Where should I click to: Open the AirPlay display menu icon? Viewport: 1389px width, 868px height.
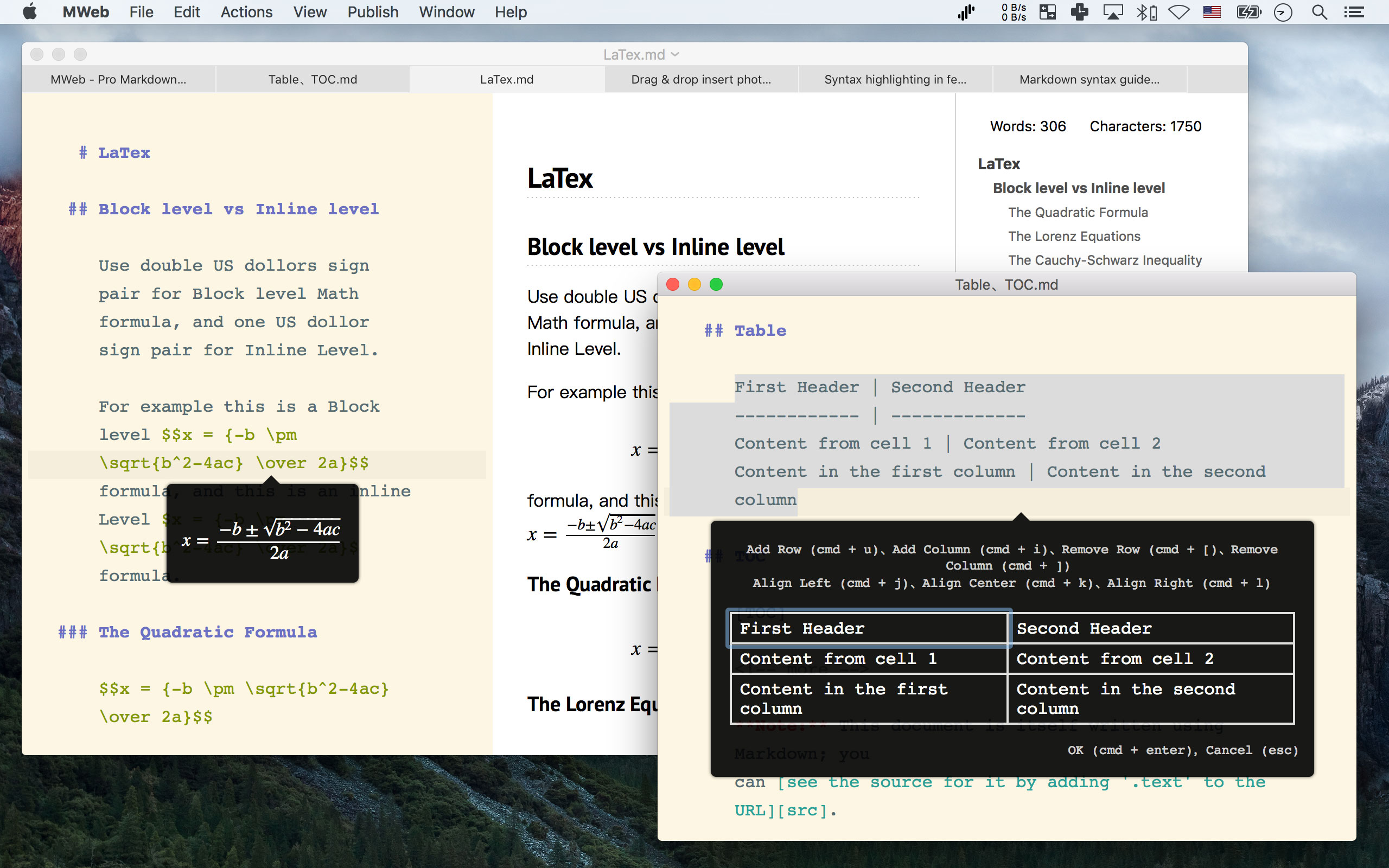[1113, 12]
